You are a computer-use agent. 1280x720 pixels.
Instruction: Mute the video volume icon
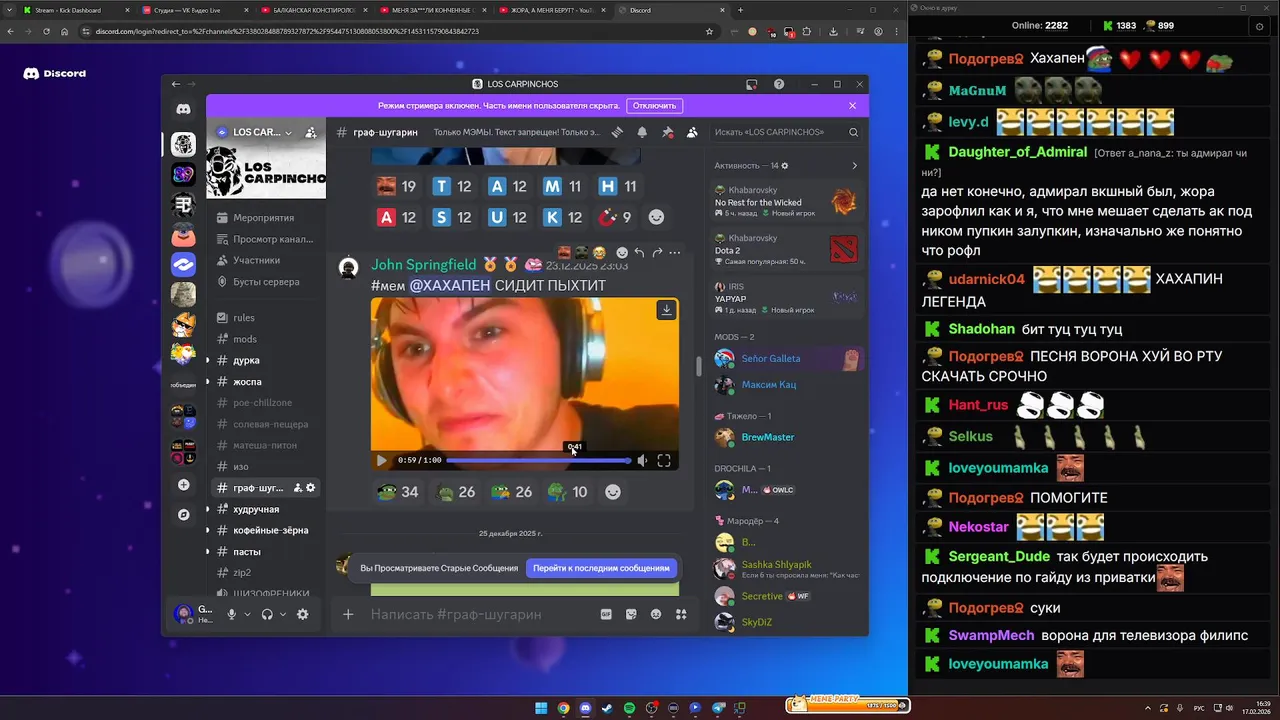point(642,460)
